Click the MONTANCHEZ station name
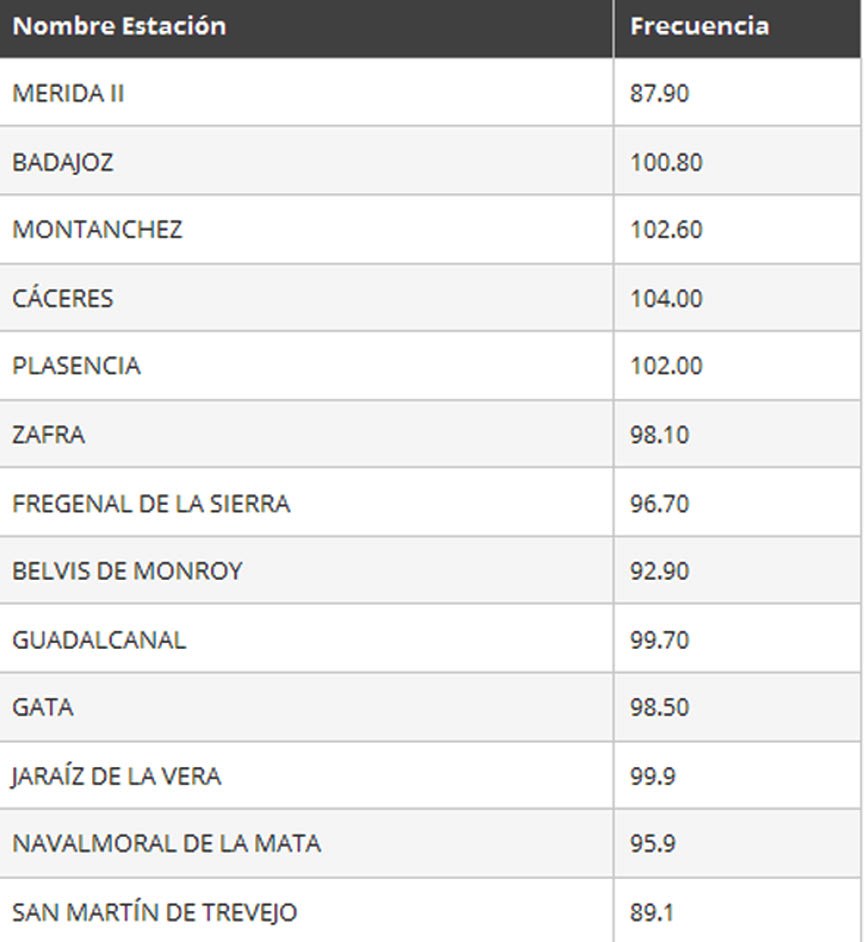The image size is (866, 942). coord(97,229)
